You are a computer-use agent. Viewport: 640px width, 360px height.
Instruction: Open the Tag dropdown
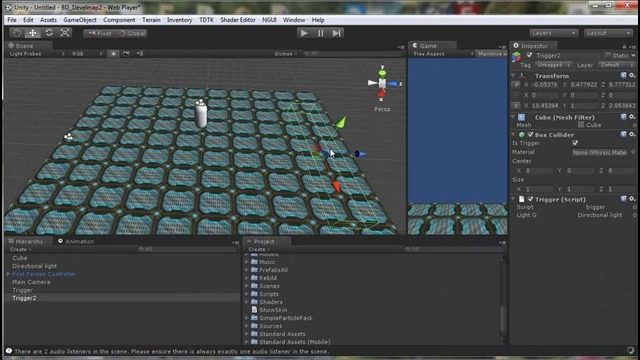tap(554, 65)
